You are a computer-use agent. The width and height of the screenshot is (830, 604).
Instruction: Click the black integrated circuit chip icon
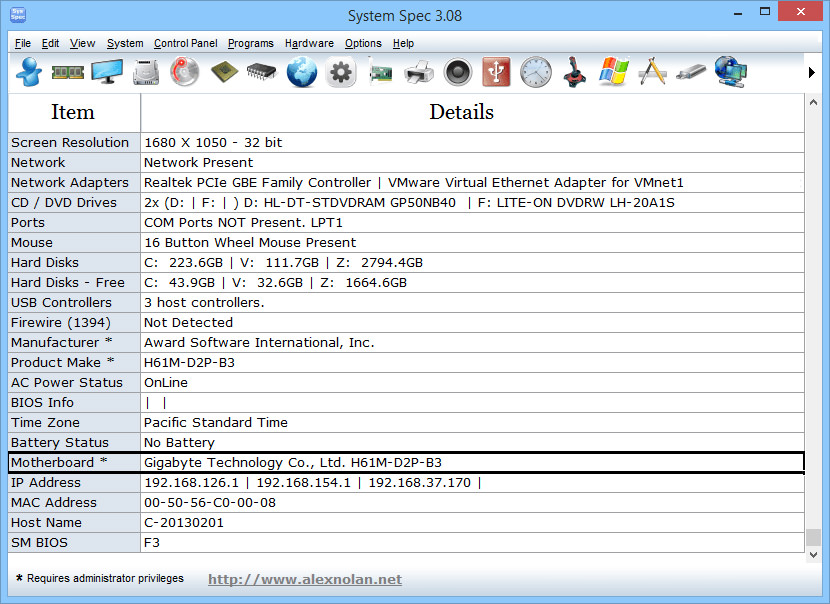click(x=262, y=71)
